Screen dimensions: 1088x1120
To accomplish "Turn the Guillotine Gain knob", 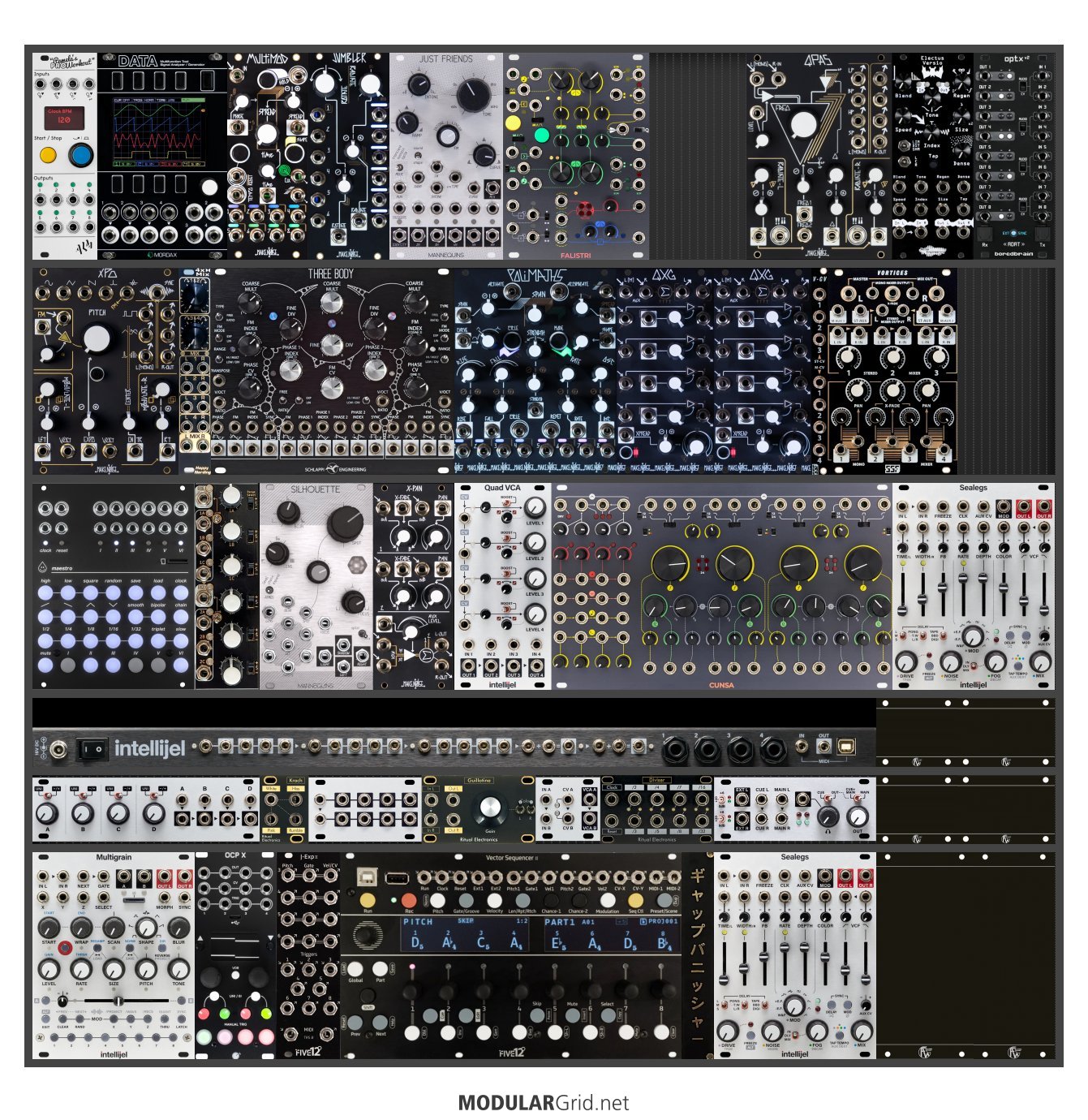I will coord(491,808).
